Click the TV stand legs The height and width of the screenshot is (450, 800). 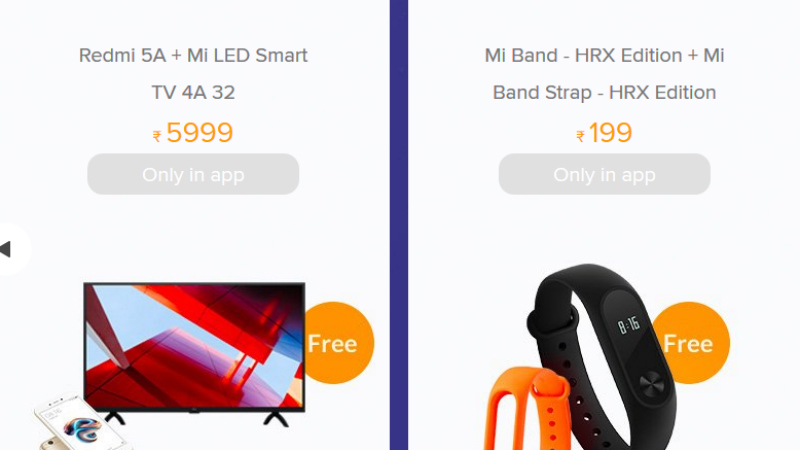[x=196, y=418]
